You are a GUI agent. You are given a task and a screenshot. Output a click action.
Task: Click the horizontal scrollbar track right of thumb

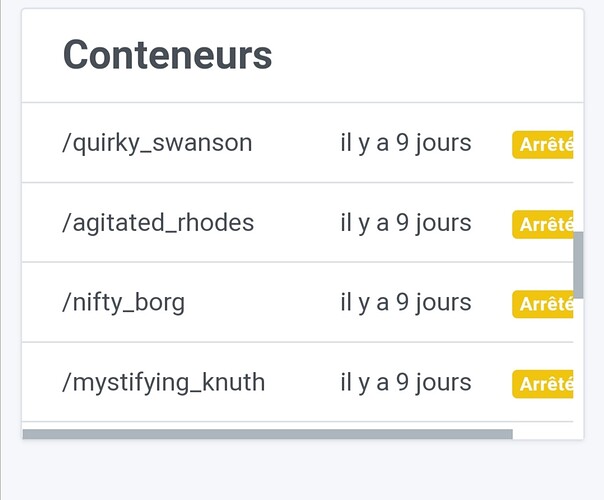tap(545, 434)
